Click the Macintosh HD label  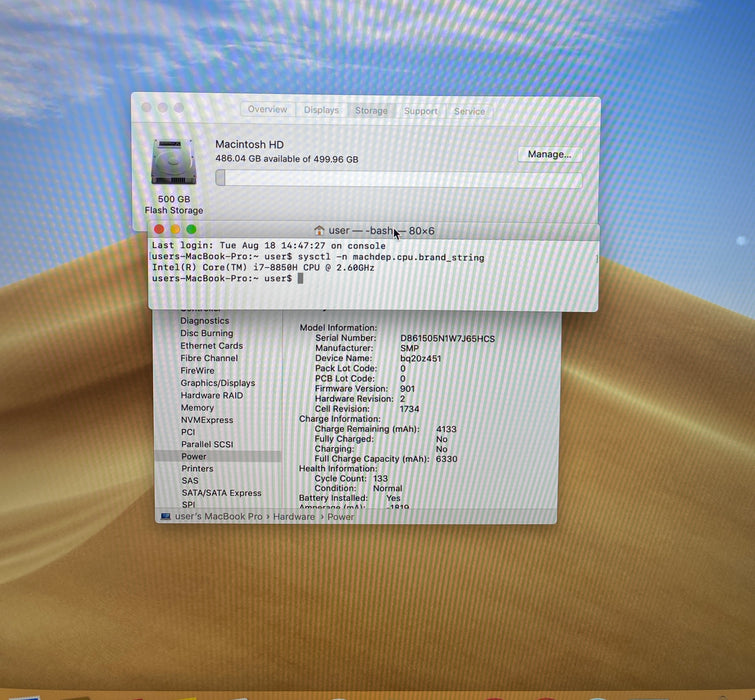click(249, 144)
